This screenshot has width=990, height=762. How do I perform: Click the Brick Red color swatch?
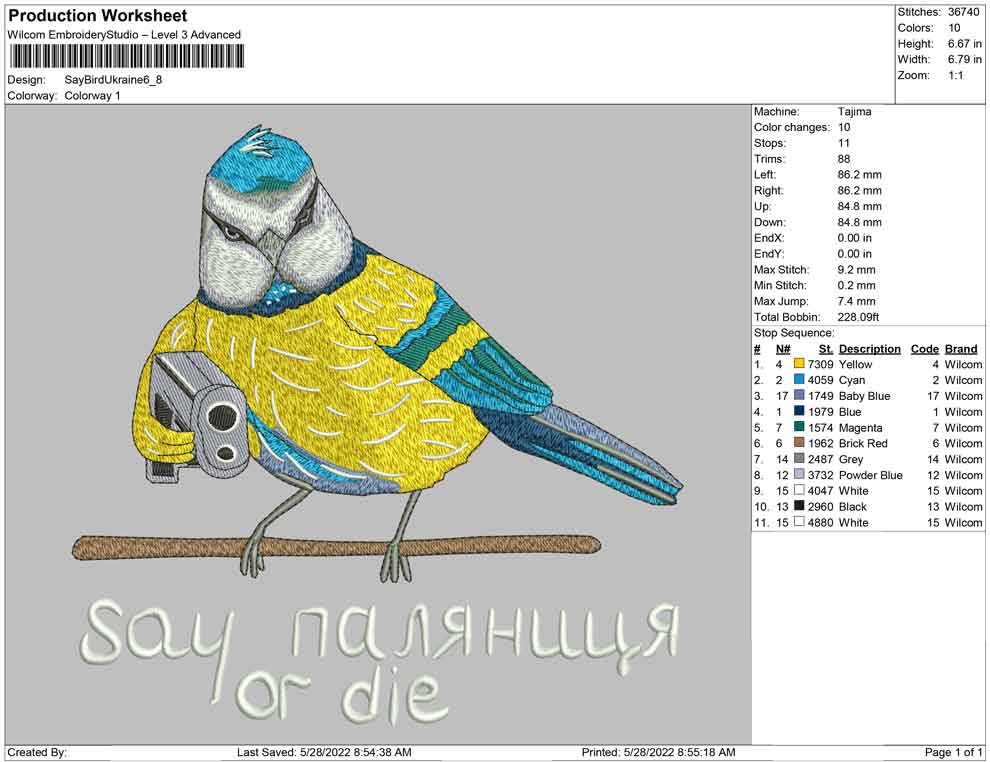coord(799,444)
